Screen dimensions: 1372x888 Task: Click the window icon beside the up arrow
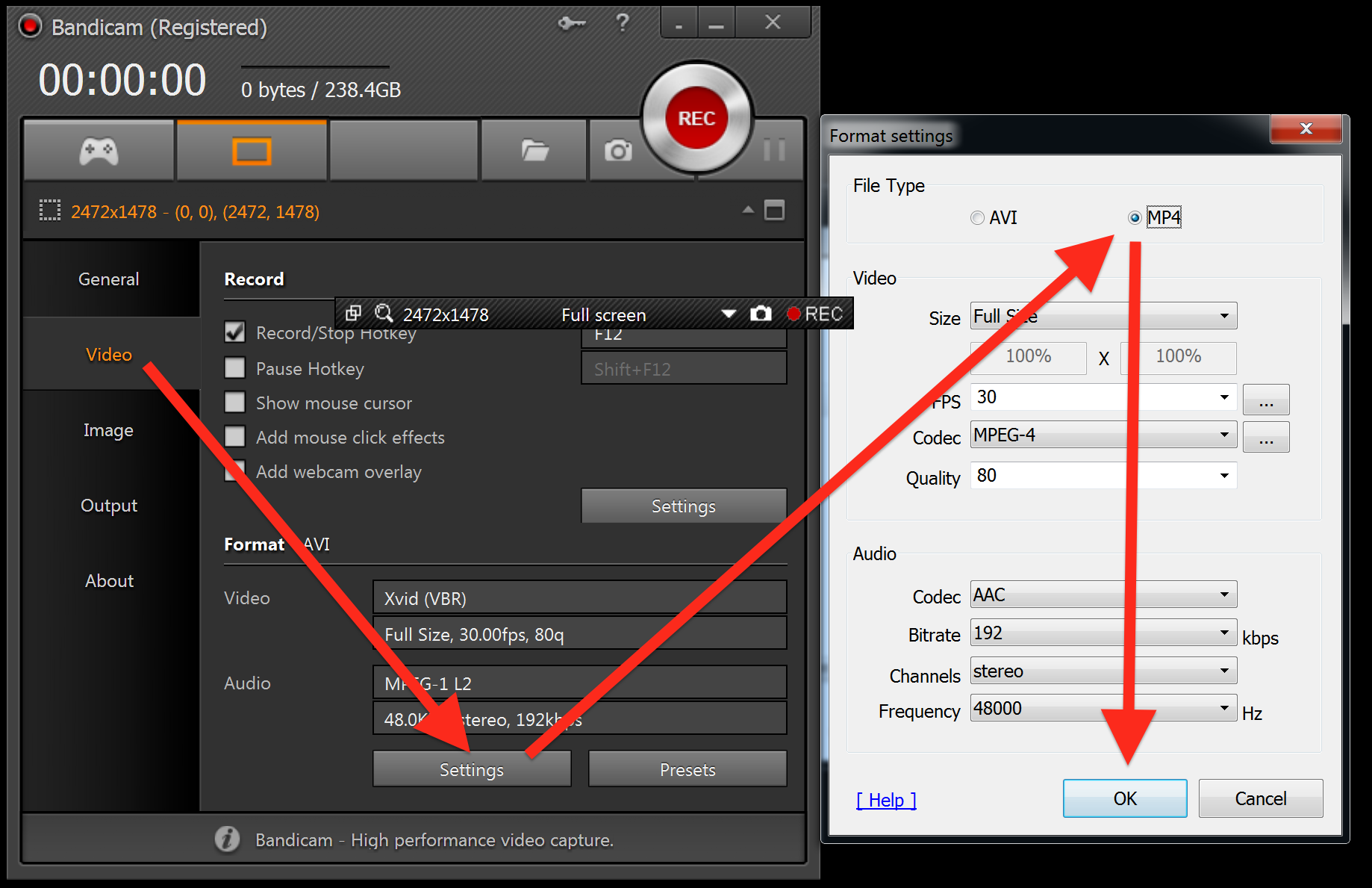[775, 211]
